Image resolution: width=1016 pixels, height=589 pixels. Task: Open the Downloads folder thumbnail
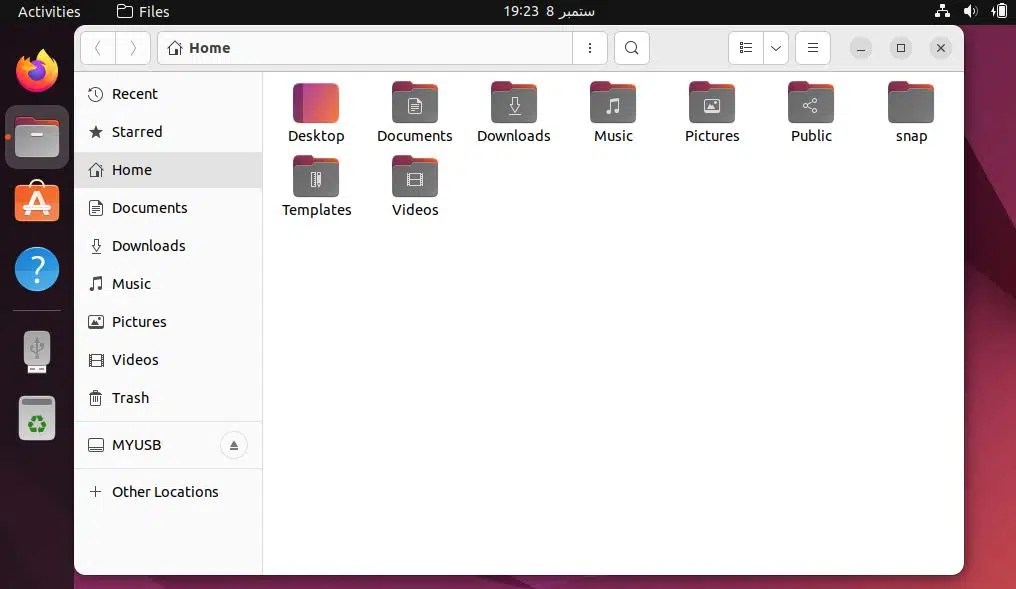513,103
